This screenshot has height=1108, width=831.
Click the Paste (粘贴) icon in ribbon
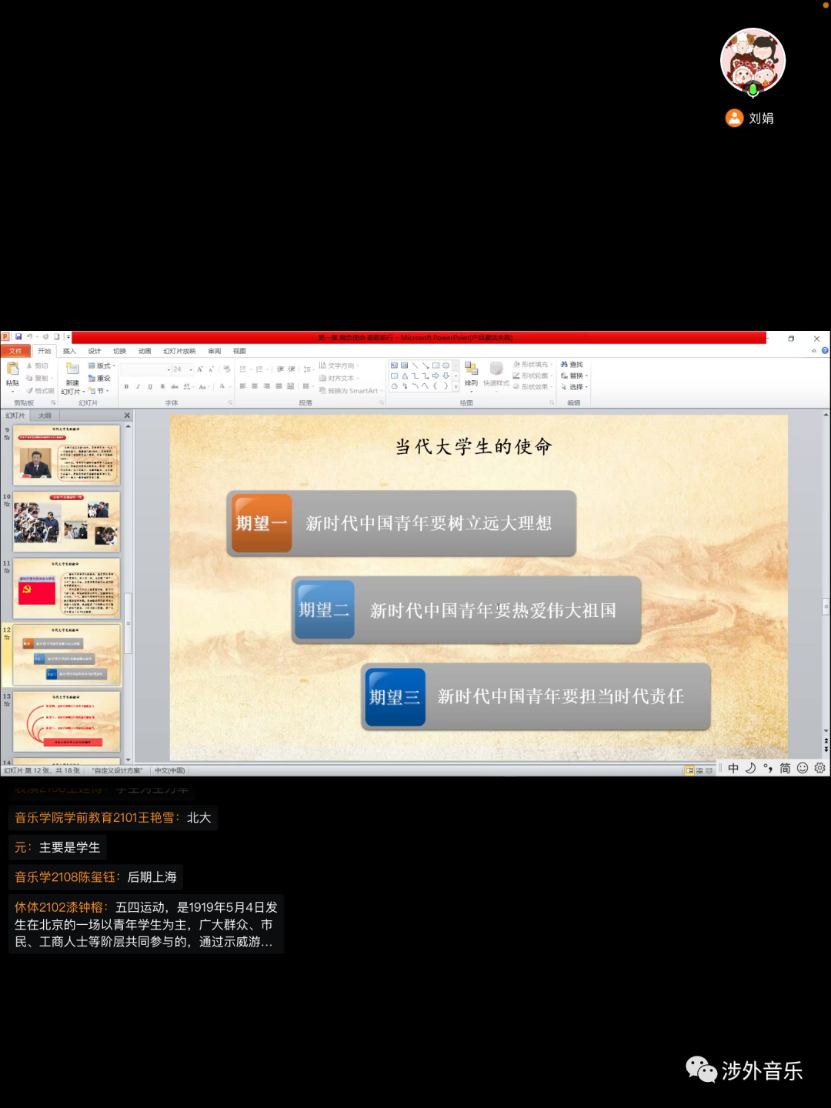pos(12,371)
